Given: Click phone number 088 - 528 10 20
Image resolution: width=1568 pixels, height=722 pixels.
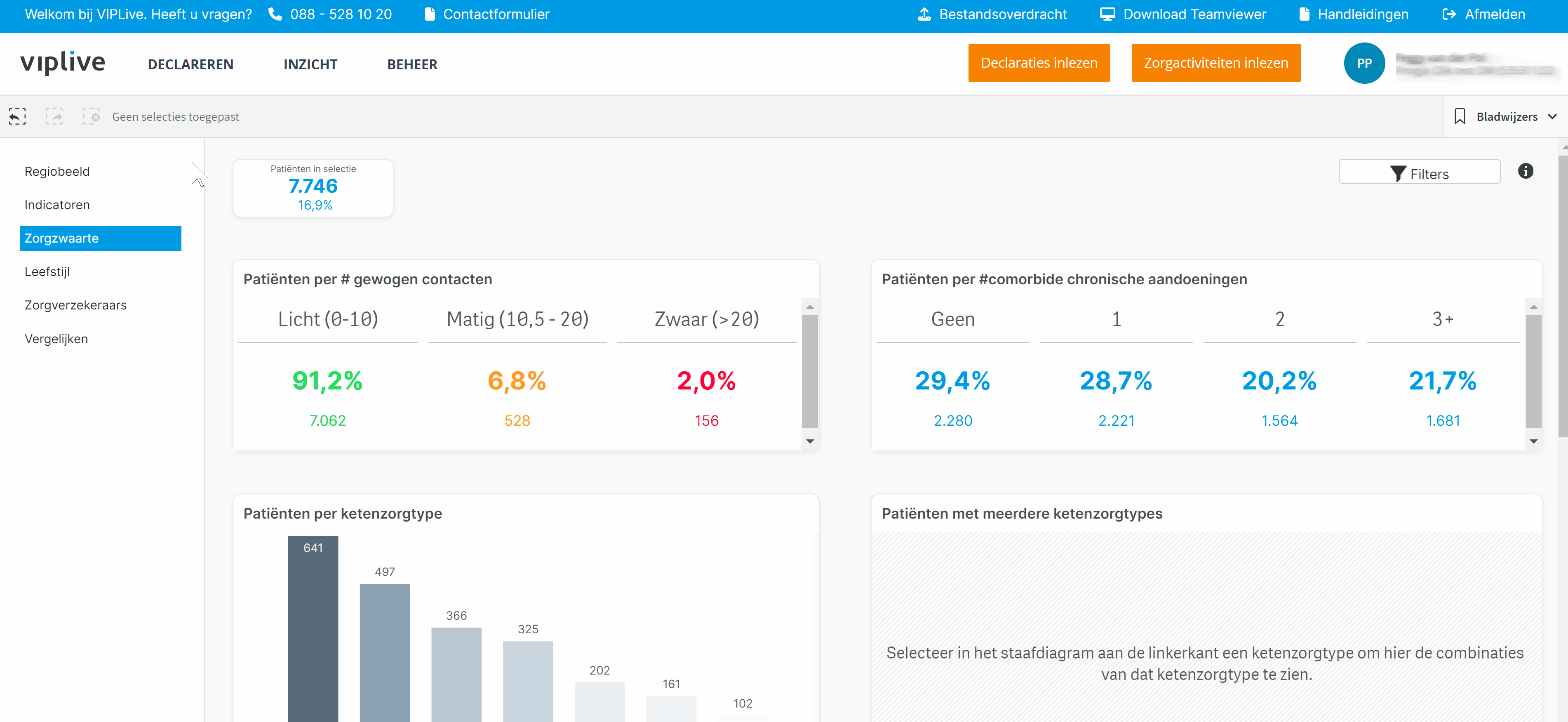Looking at the screenshot, I should pos(341,14).
